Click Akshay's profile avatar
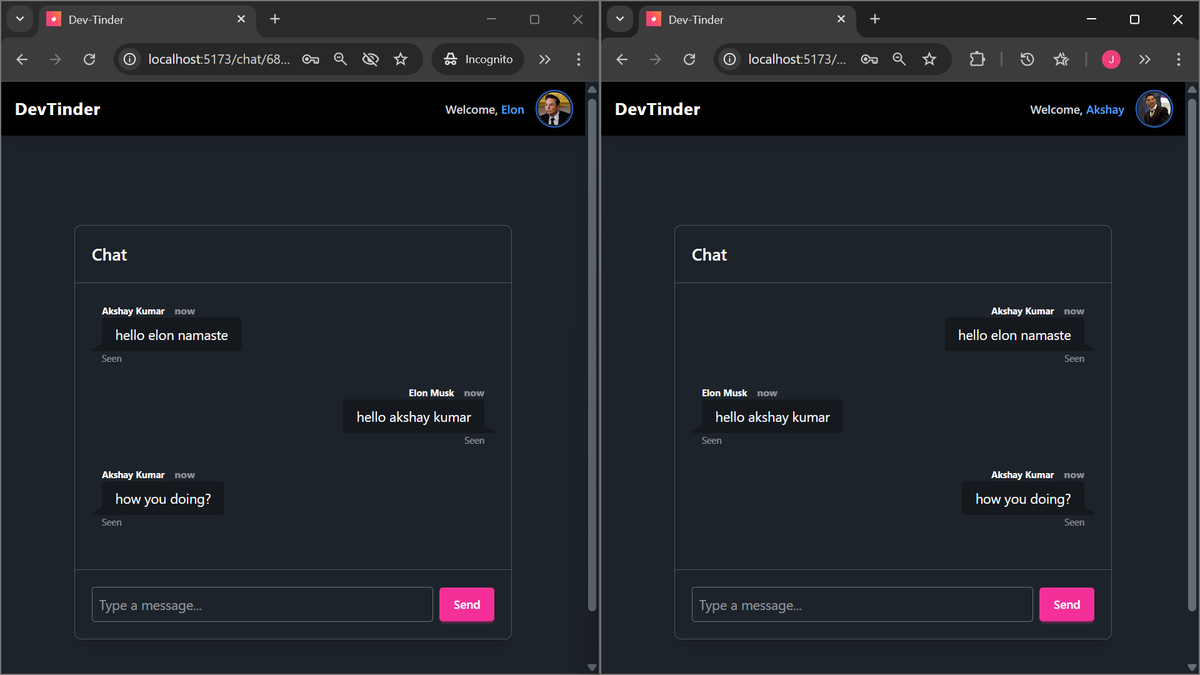The image size is (1200, 675). point(1154,109)
